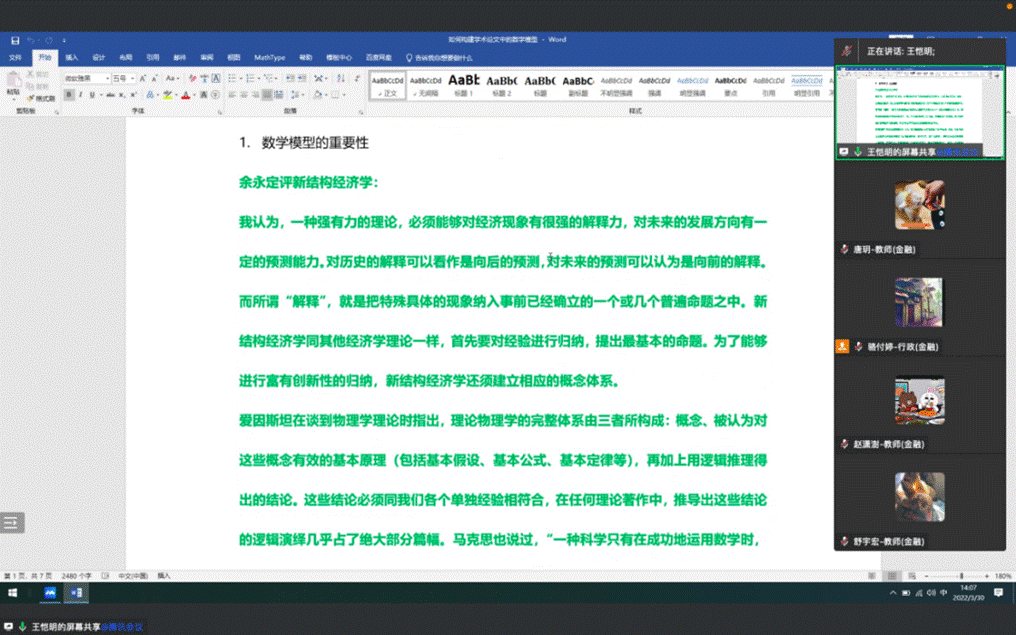Click the Paste clipboard icon
Screen dimensions: 1016x635
pos(13,82)
